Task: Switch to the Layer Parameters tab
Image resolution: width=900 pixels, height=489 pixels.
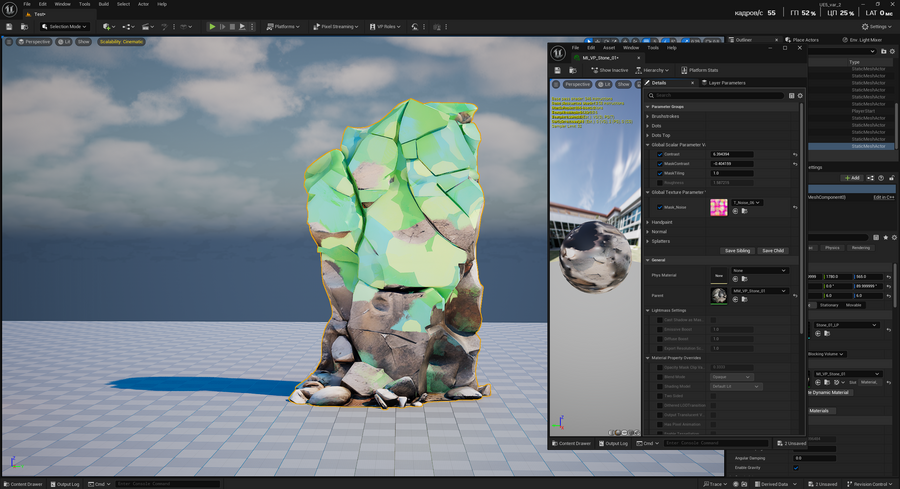Action: 726,83
